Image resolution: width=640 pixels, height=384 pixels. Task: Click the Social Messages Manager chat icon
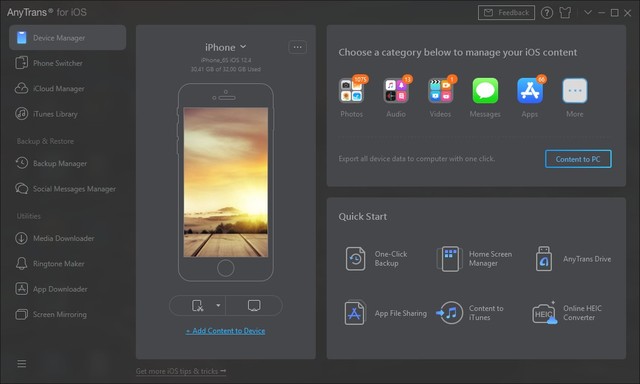click(21, 189)
